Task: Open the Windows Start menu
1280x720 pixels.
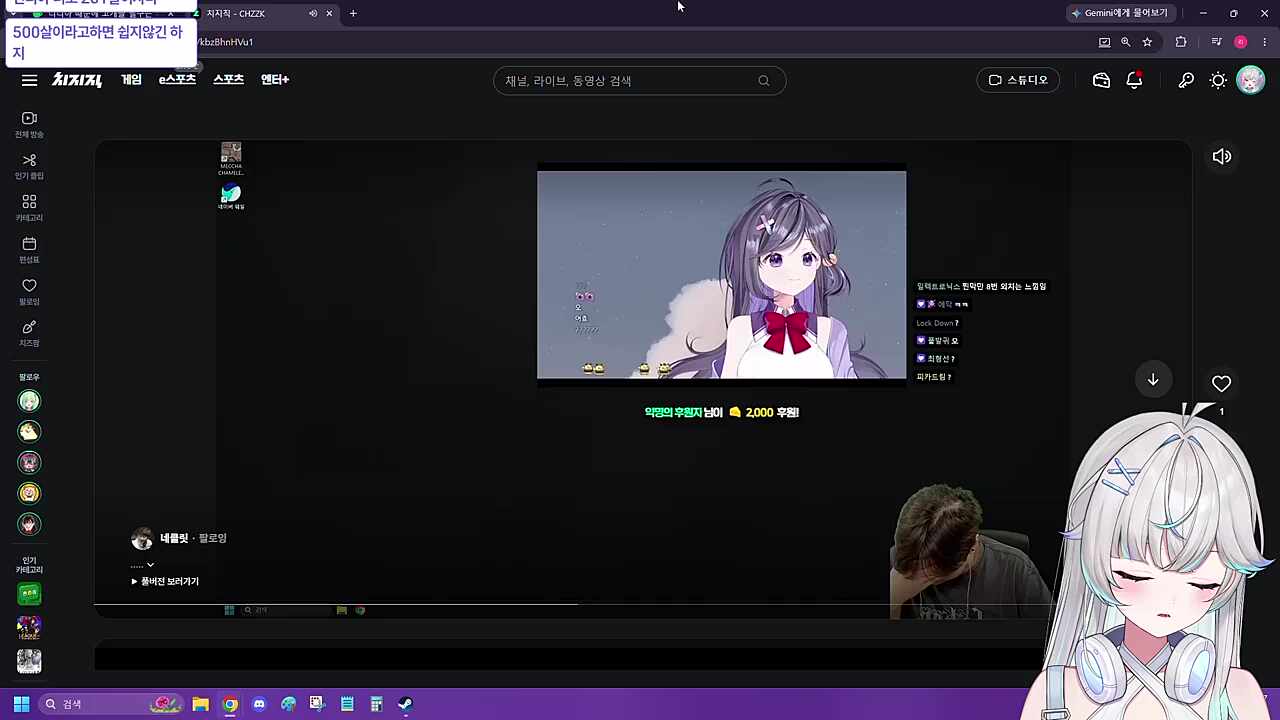Action: pos(21,704)
